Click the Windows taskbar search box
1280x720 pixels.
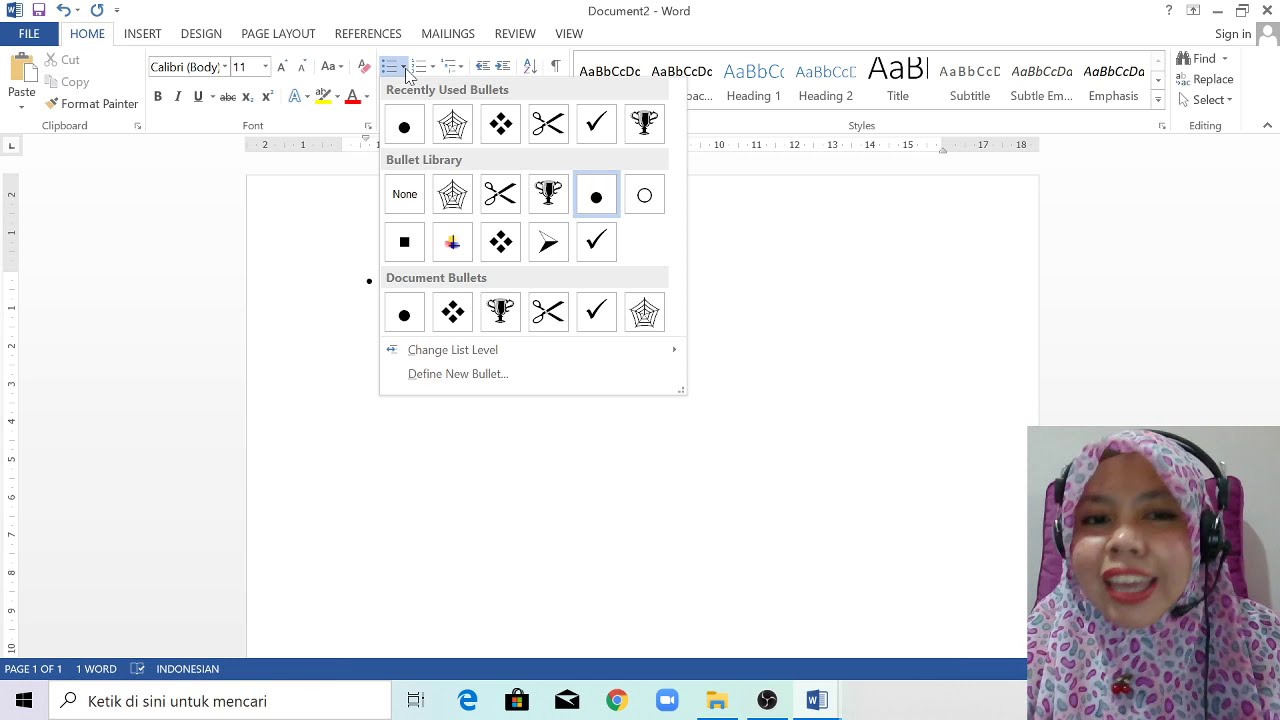(219, 701)
